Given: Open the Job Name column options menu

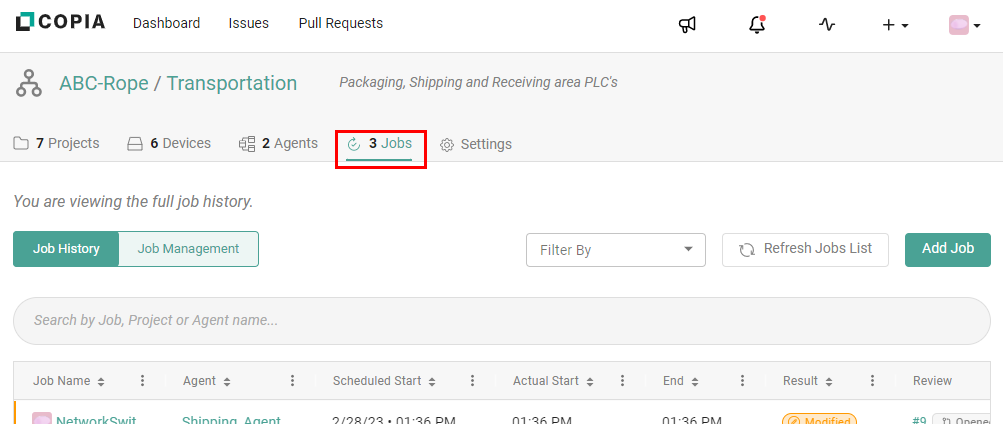Looking at the screenshot, I should pos(143,381).
